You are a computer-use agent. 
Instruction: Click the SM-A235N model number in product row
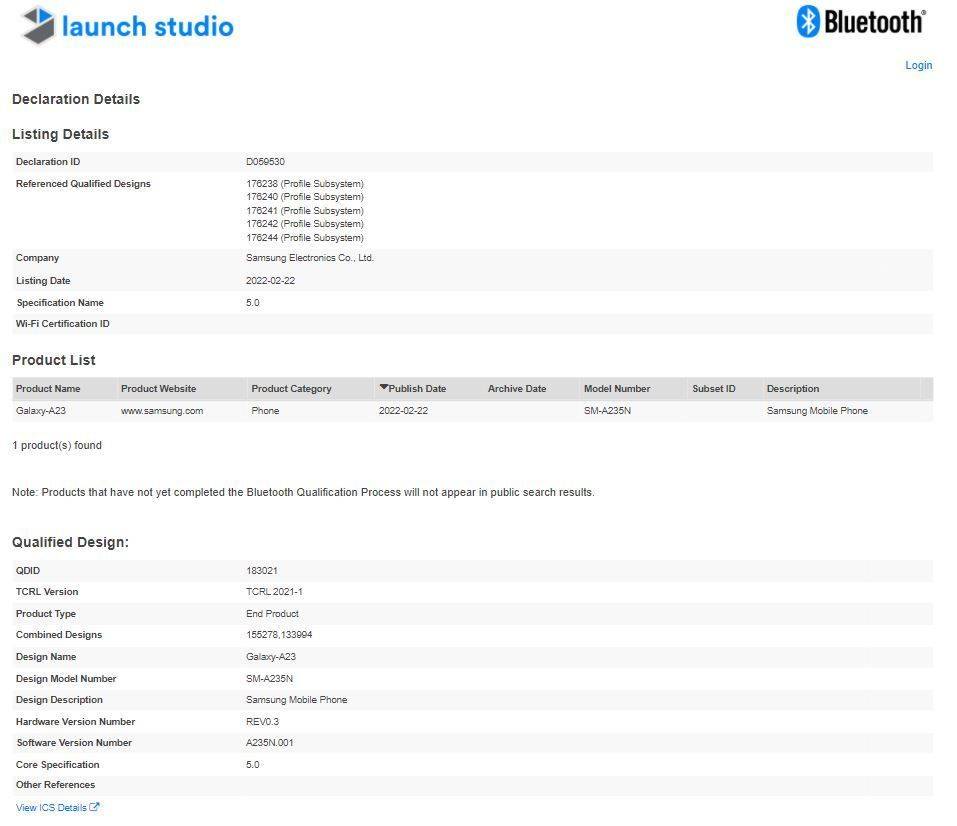607,411
